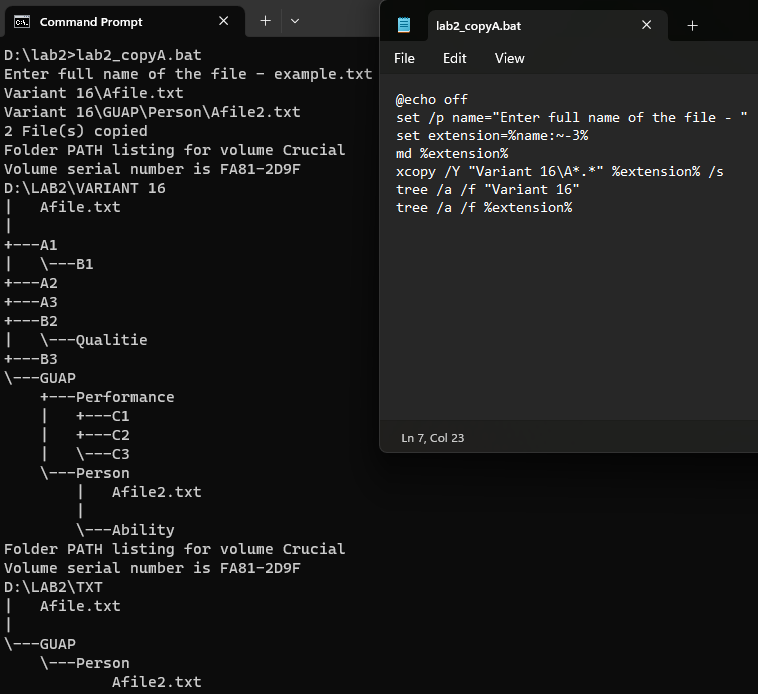Click the md %extension% line

click(x=452, y=154)
